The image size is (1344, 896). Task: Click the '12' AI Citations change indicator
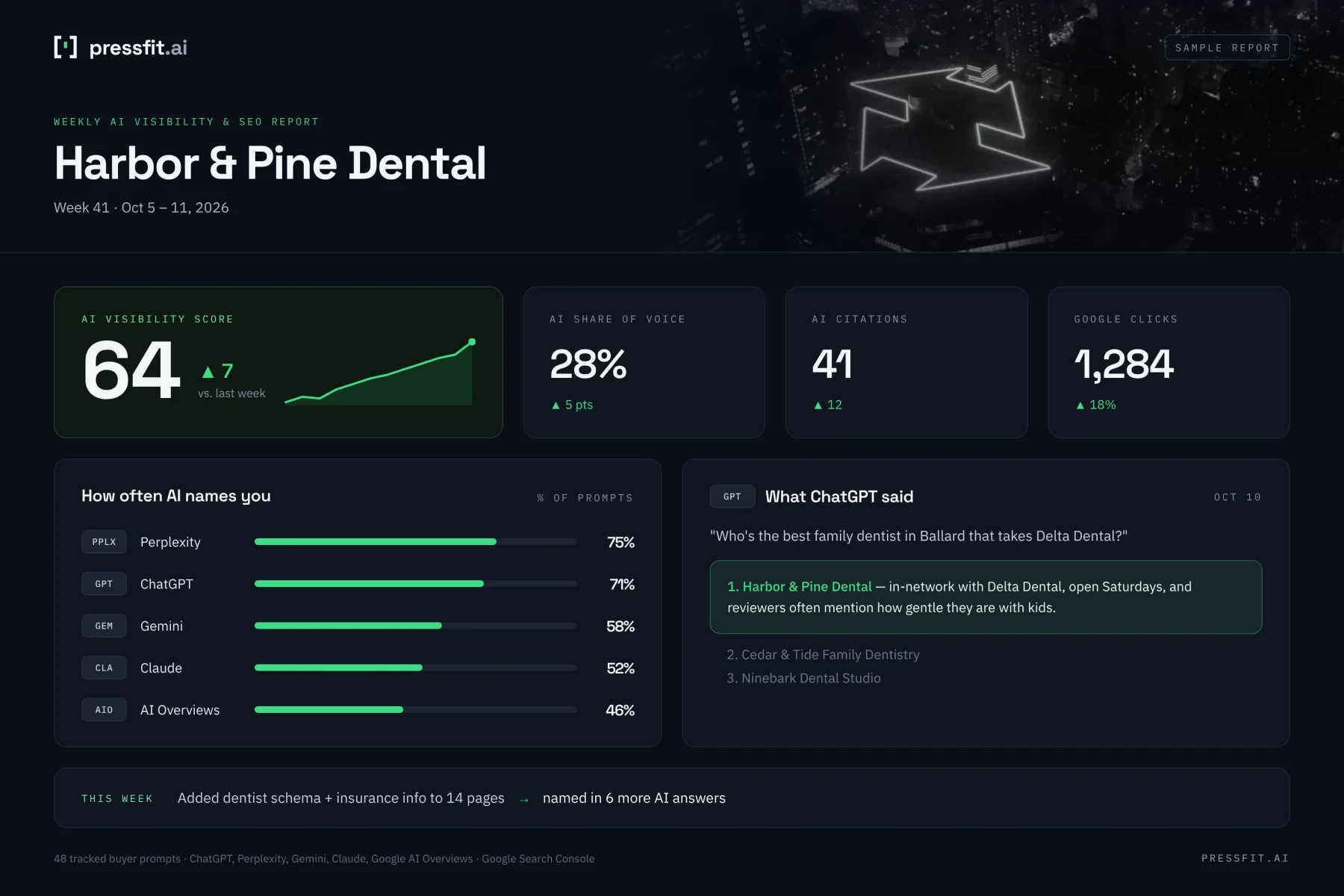pos(827,405)
